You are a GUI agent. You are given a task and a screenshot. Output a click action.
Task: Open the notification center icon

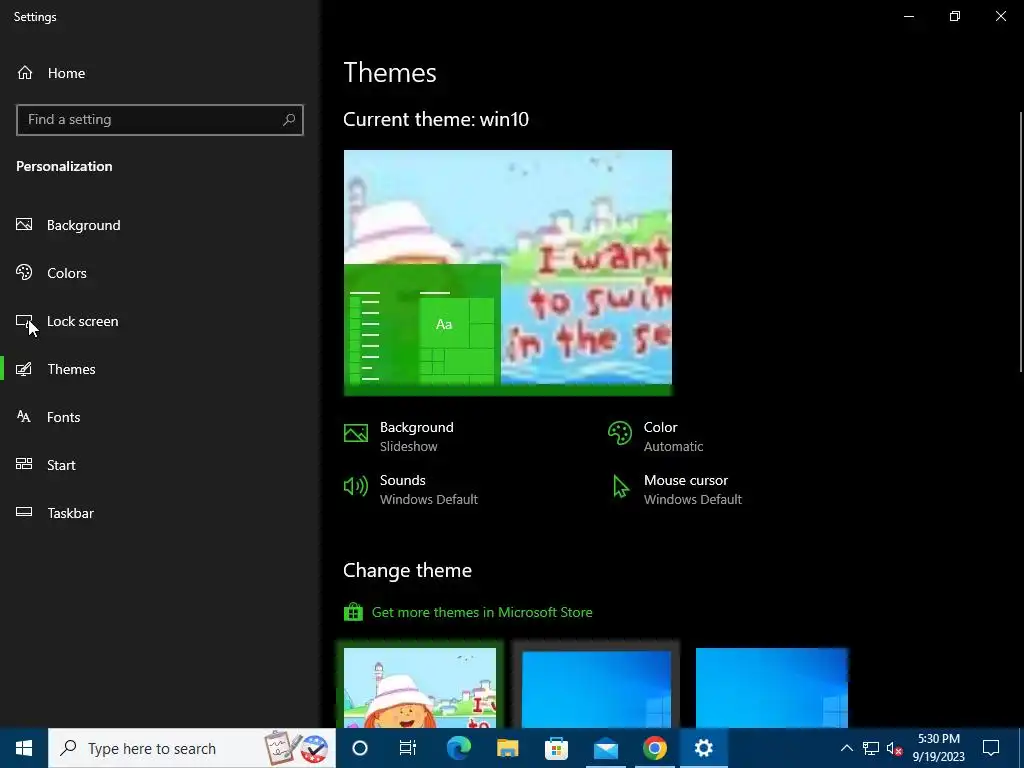(991, 748)
